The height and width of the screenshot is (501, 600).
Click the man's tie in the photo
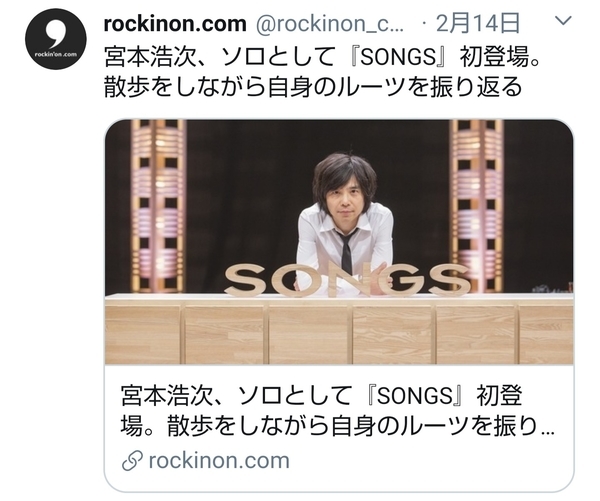346,251
